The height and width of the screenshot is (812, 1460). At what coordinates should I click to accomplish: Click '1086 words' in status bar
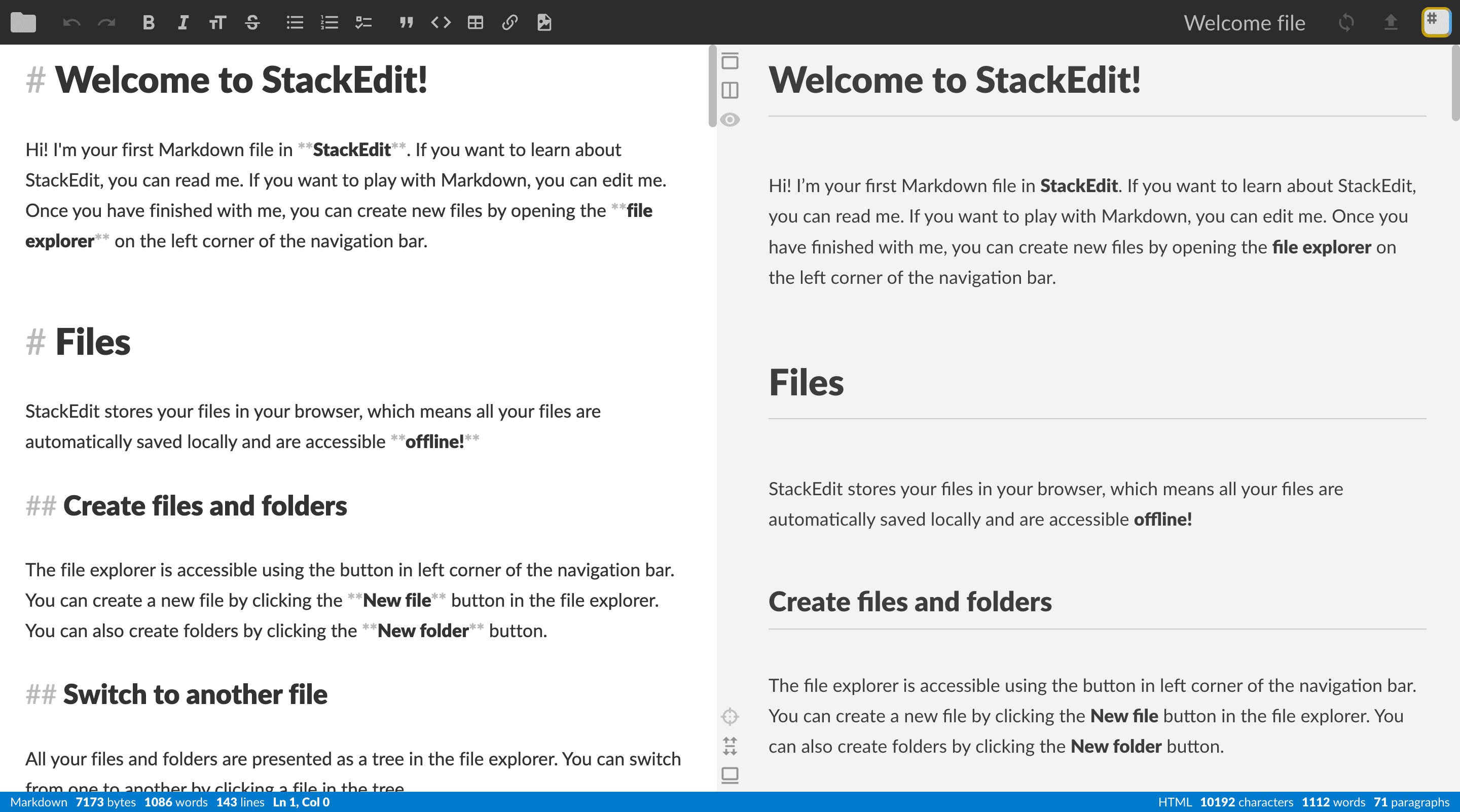pyautogui.click(x=176, y=802)
